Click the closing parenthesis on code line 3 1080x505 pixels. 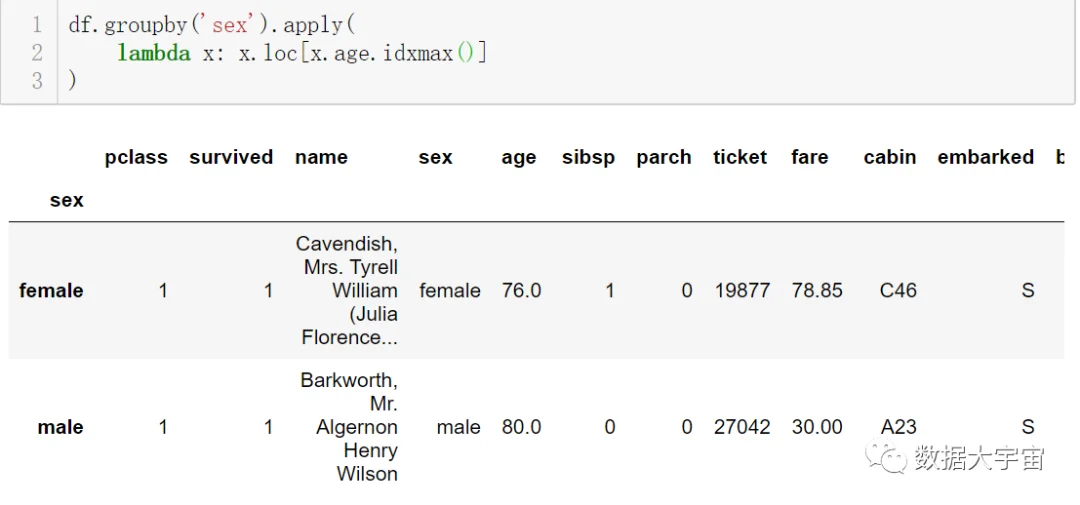[72, 81]
